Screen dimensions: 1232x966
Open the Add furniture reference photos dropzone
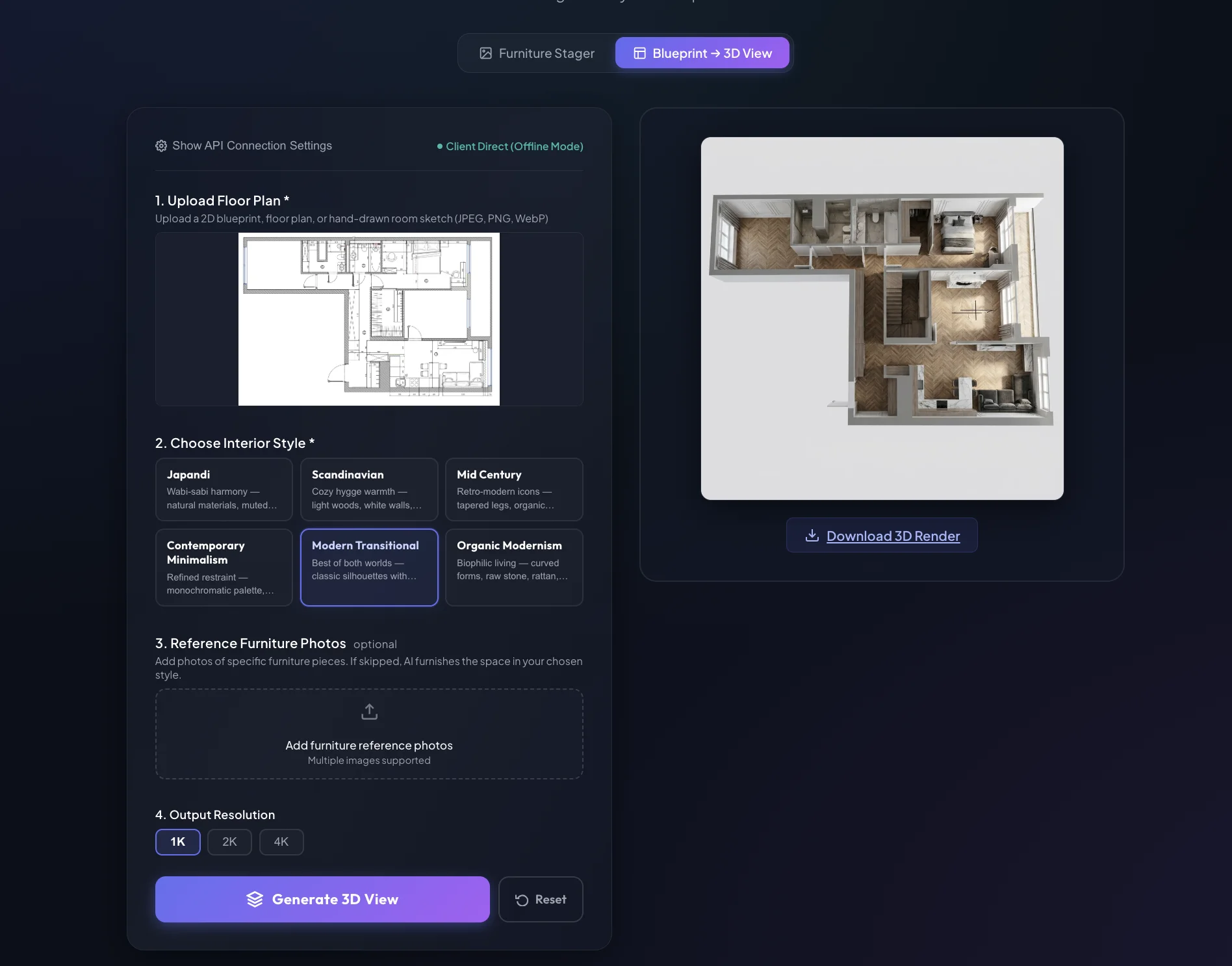click(369, 734)
